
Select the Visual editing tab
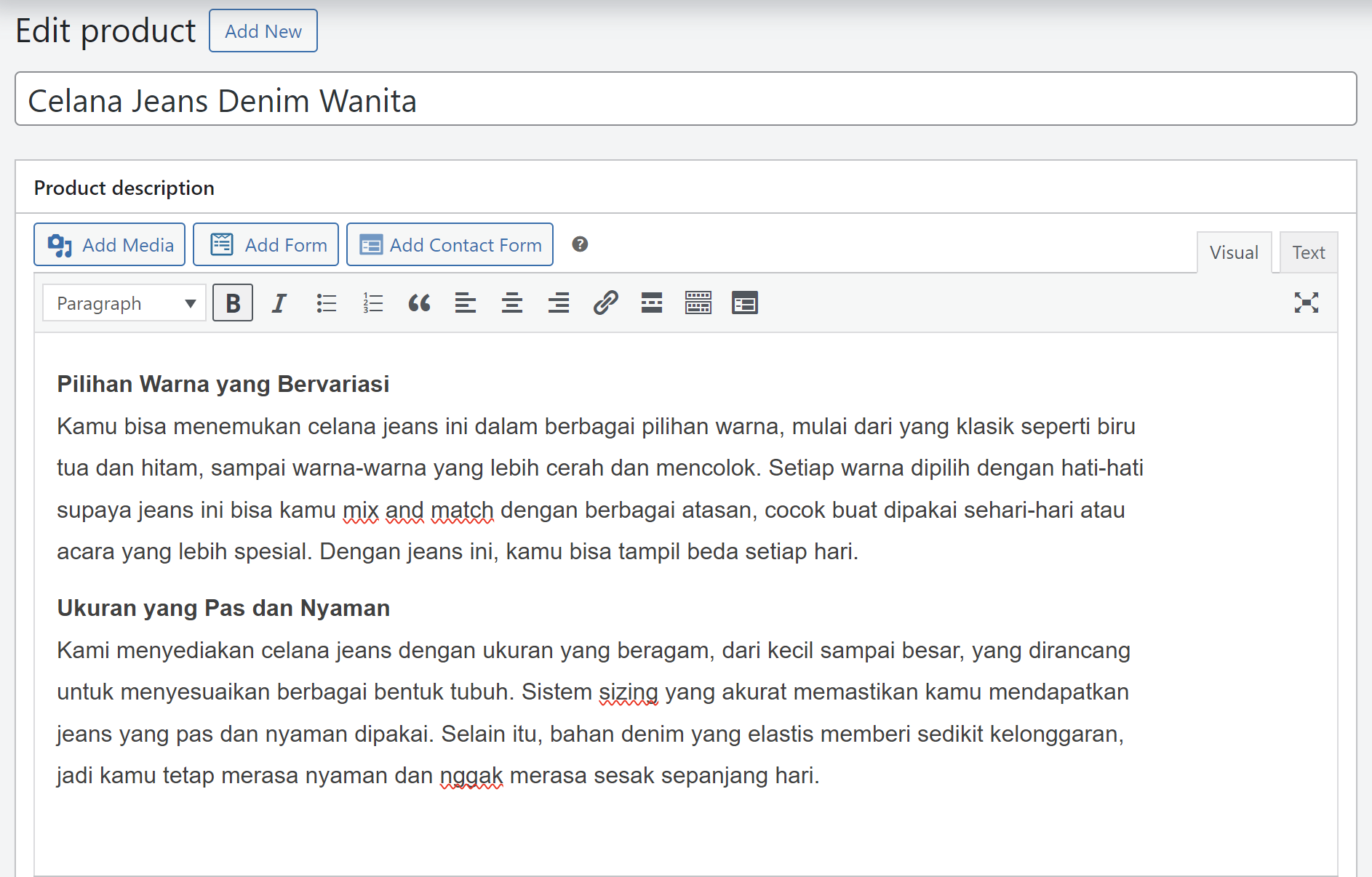pyautogui.click(x=1234, y=252)
